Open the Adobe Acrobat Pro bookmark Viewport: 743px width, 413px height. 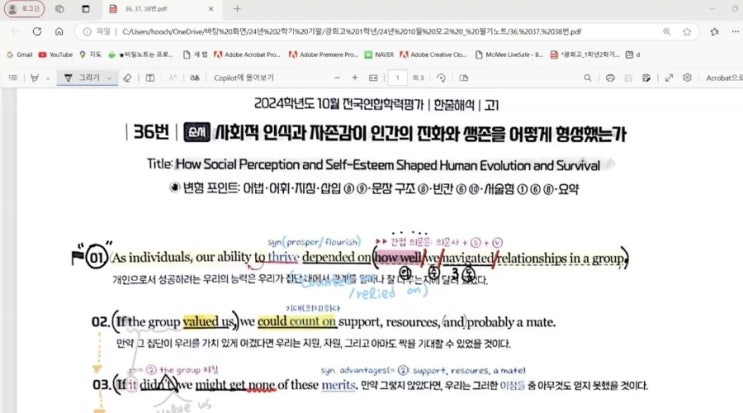247,54
